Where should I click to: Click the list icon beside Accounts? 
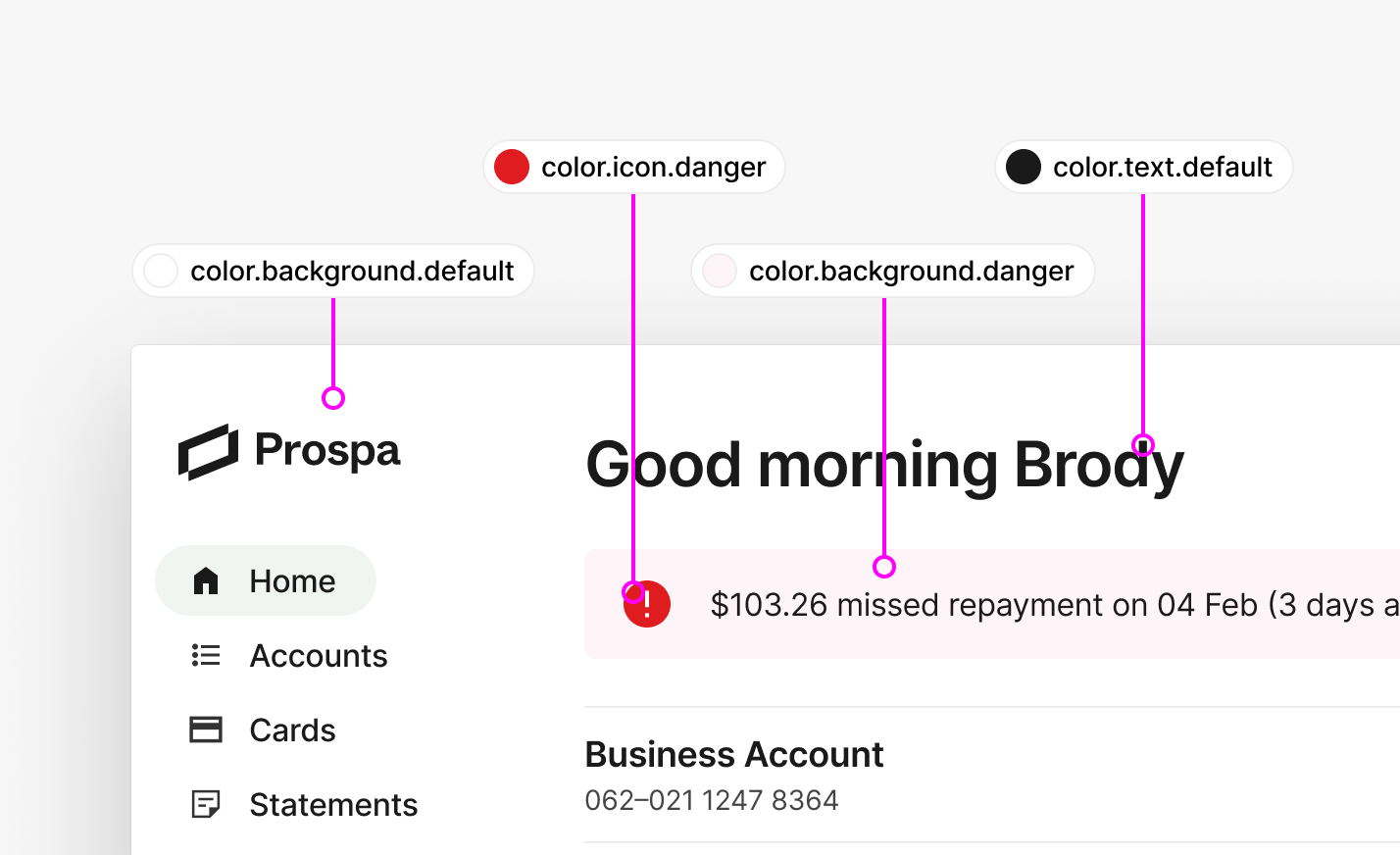pos(206,655)
